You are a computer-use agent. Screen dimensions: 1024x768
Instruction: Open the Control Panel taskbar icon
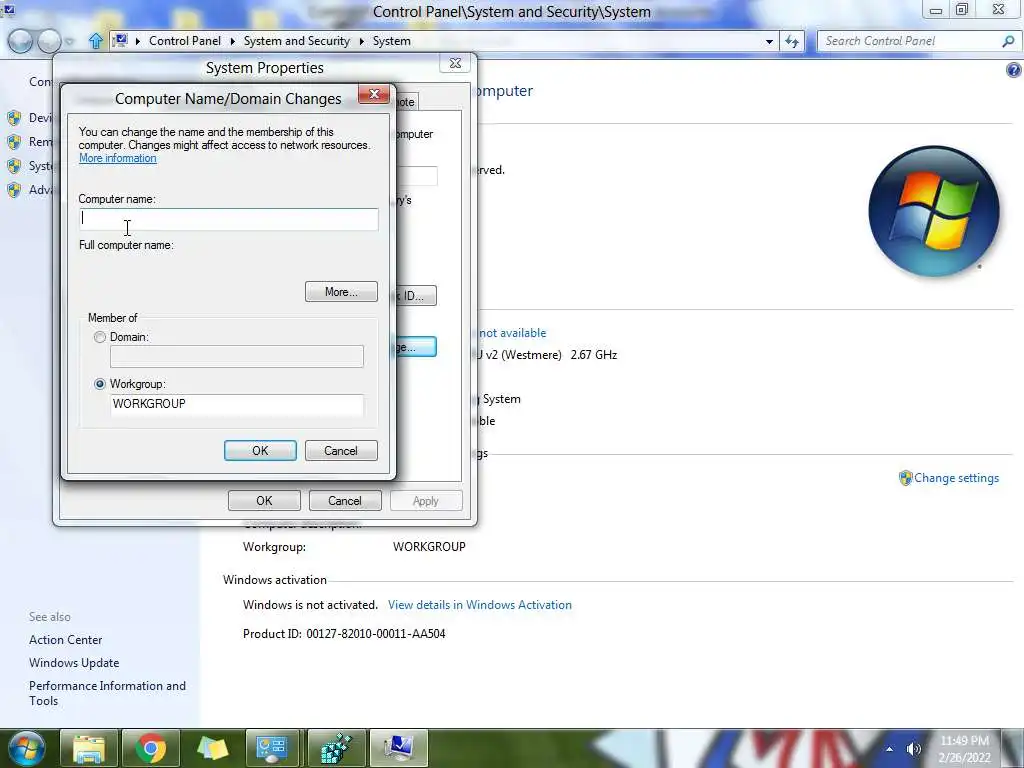click(x=272, y=748)
